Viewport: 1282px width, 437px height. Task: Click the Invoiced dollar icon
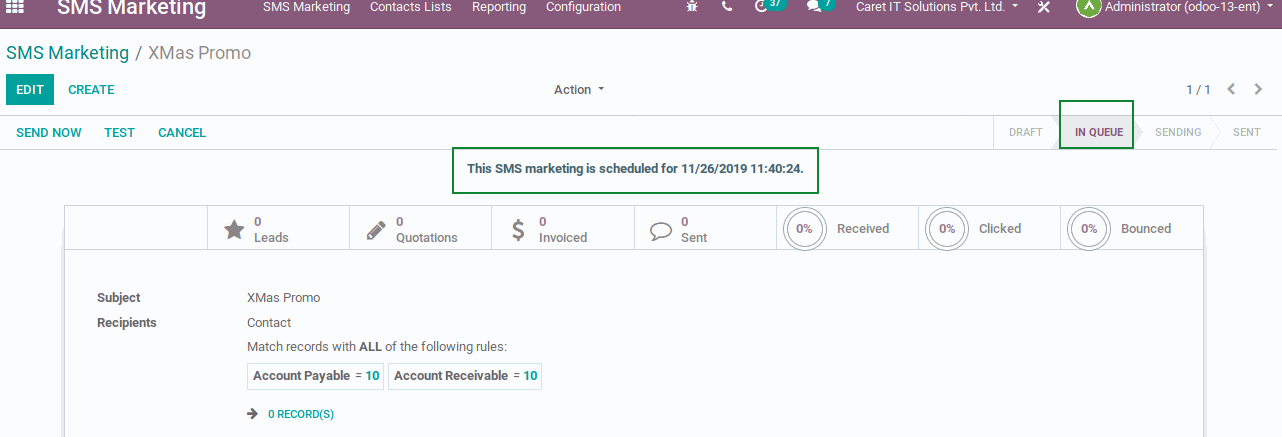[x=518, y=229]
